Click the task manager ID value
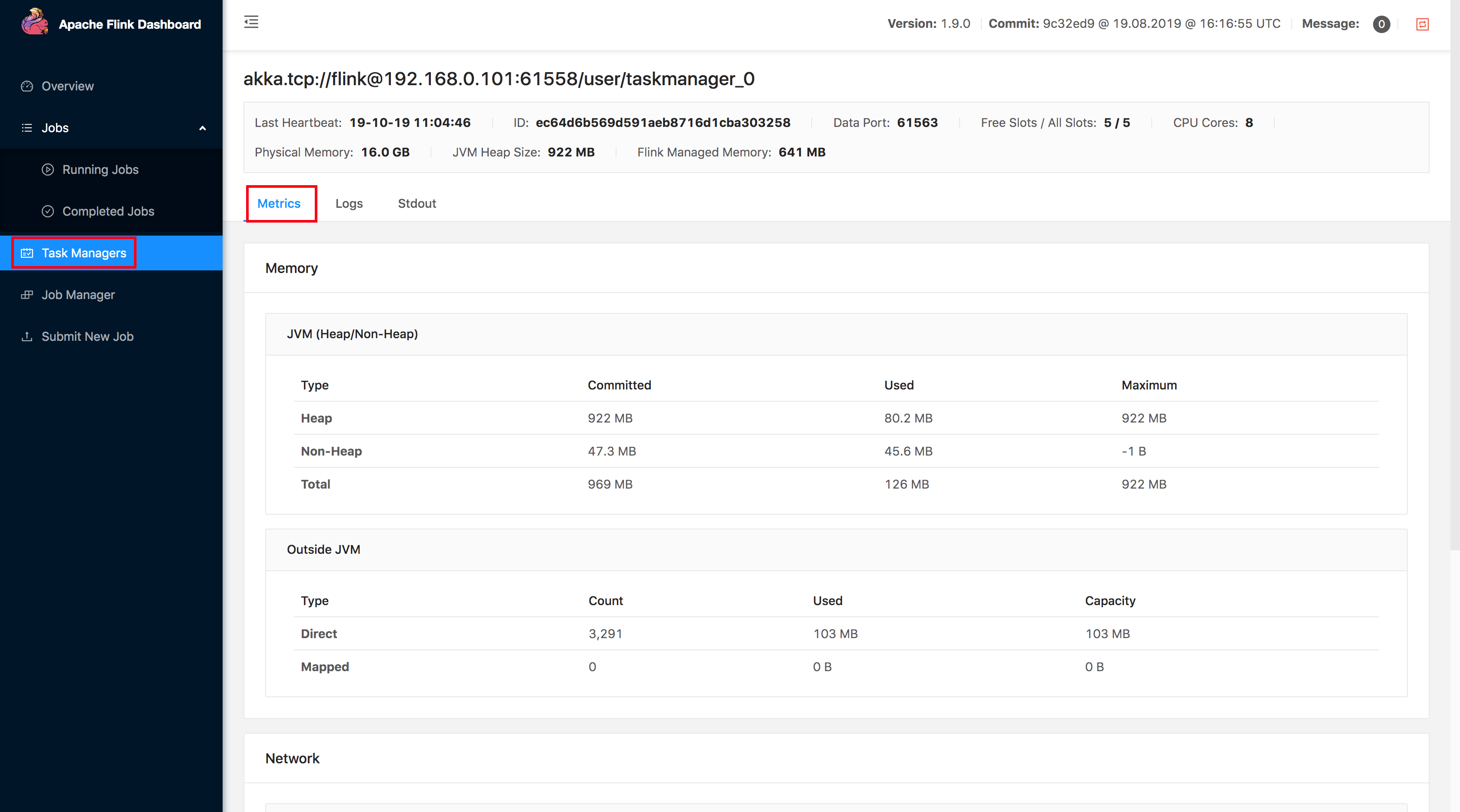1460x812 pixels. click(x=663, y=123)
